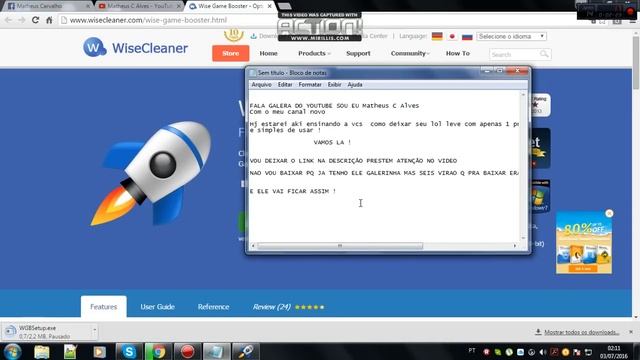Screen dimensions: 640x360
Task: Click the browser address bar
Action: [318, 20]
